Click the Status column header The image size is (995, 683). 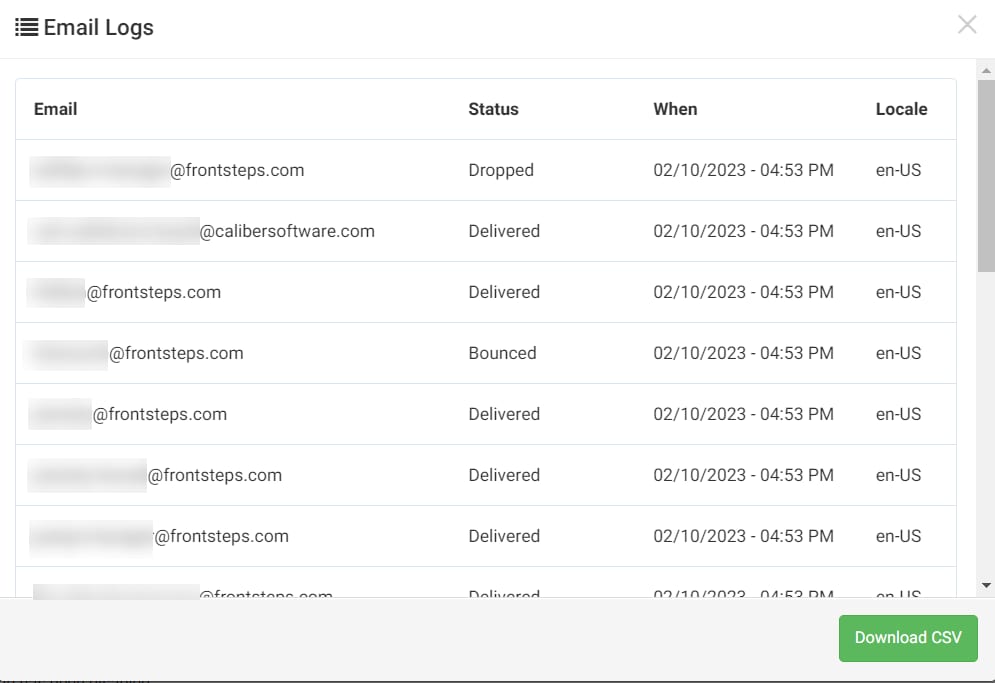click(x=493, y=109)
